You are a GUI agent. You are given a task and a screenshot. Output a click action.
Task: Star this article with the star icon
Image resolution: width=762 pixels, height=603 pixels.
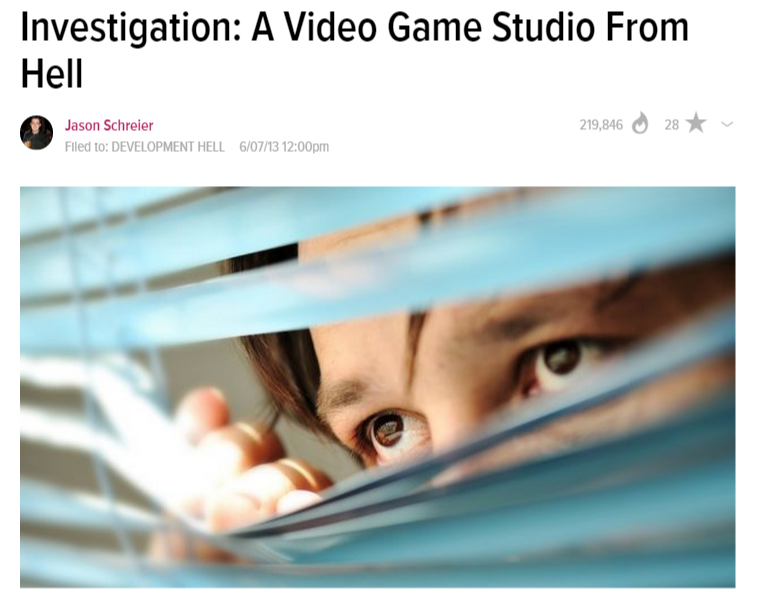pos(695,123)
